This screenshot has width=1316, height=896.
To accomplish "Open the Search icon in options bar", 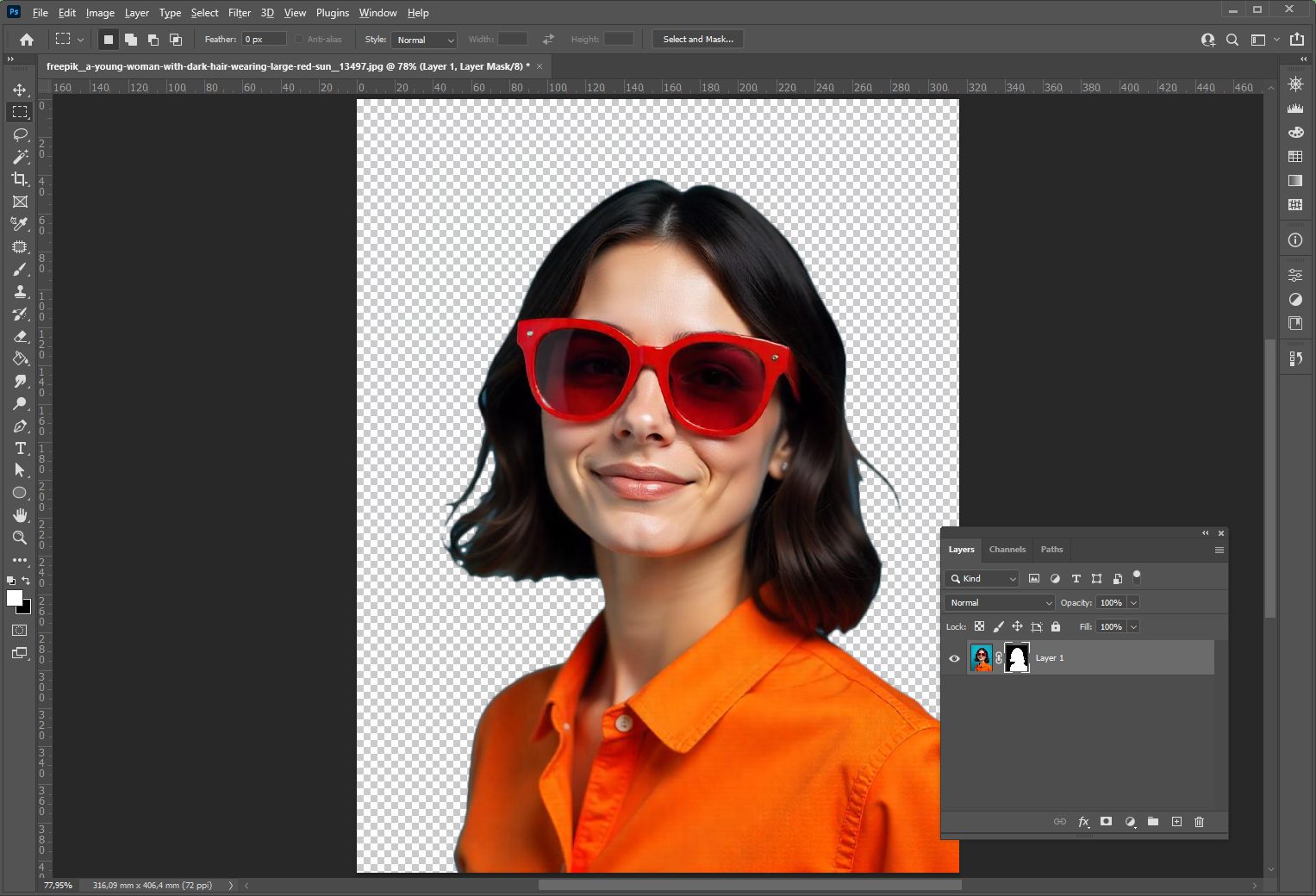I will point(1232,40).
